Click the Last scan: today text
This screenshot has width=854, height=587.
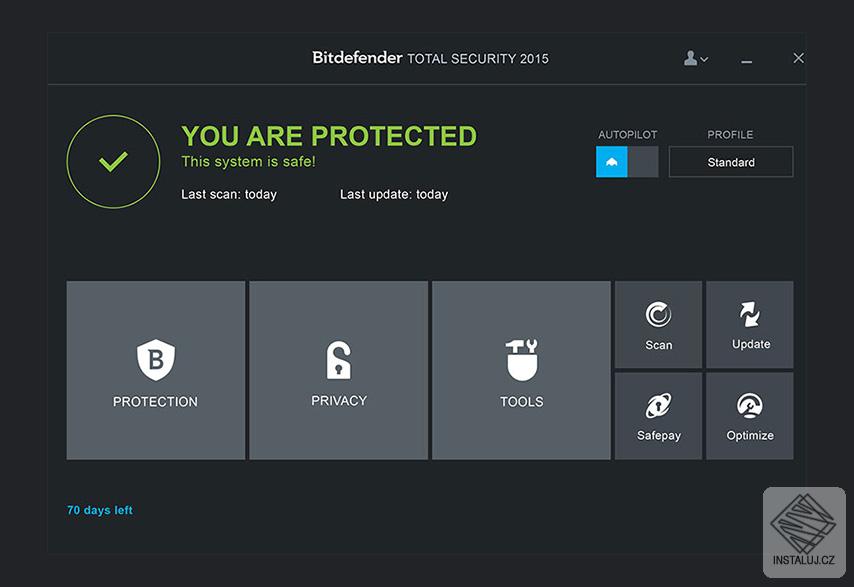[x=232, y=194]
